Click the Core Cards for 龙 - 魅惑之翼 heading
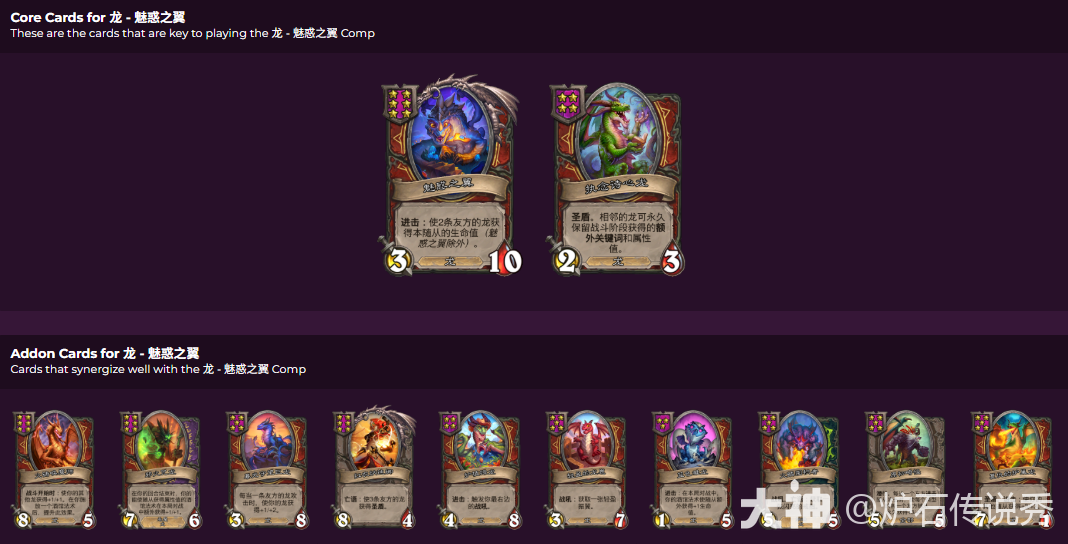 tap(97, 18)
